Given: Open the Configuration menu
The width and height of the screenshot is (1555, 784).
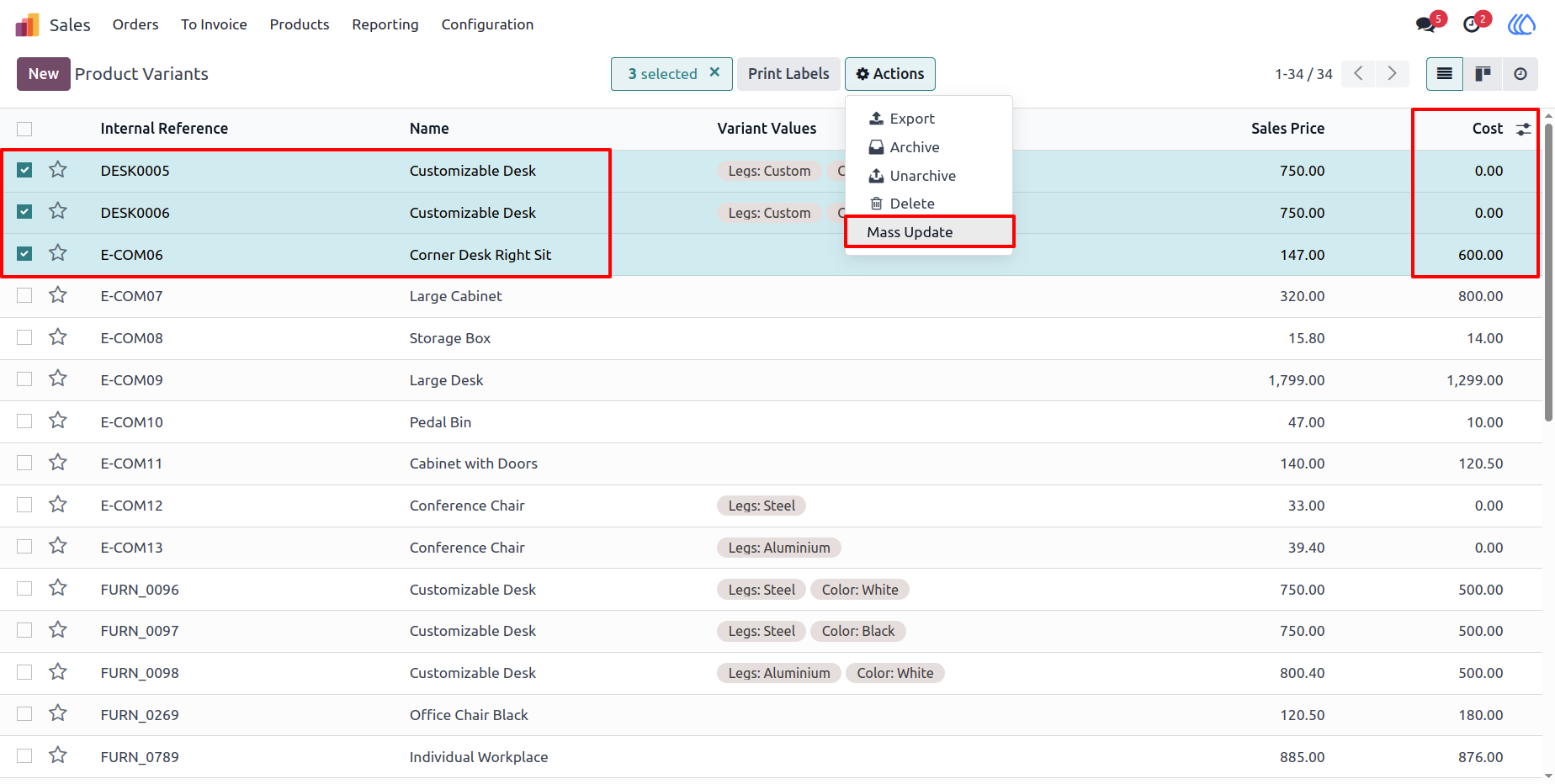Looking at the screenshot, I should 487,24.
